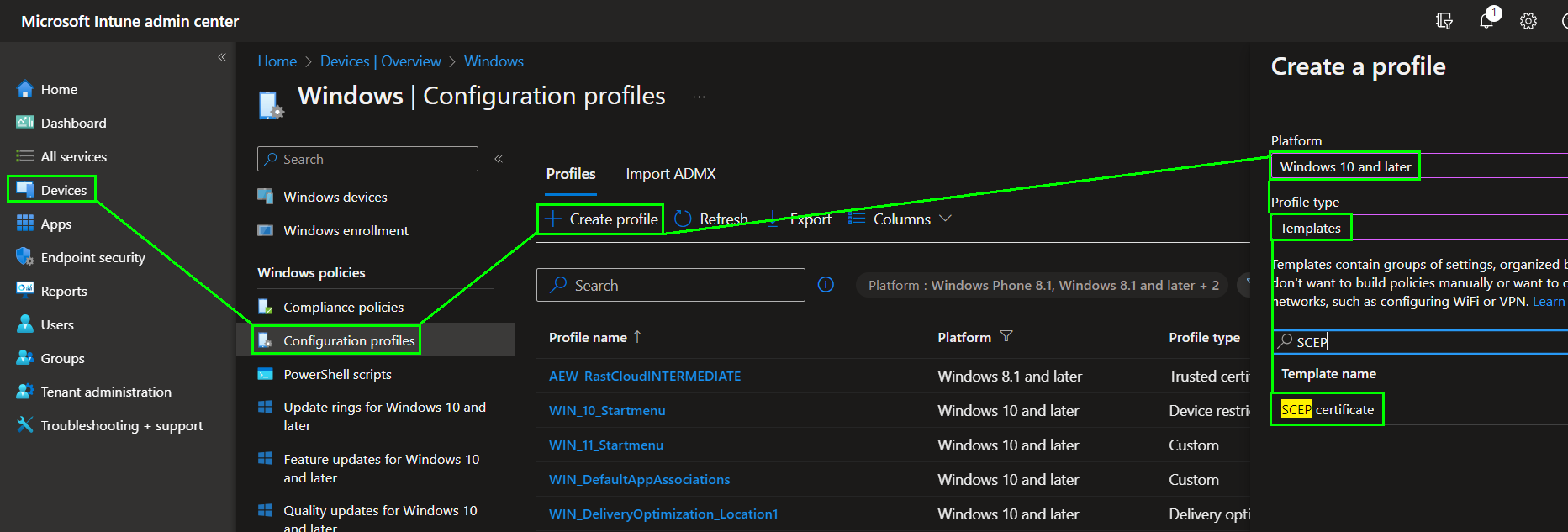1568x532 pixels.
Task: Open Troubleshooting + support in sidebar
Action: (x=121, y=425)
